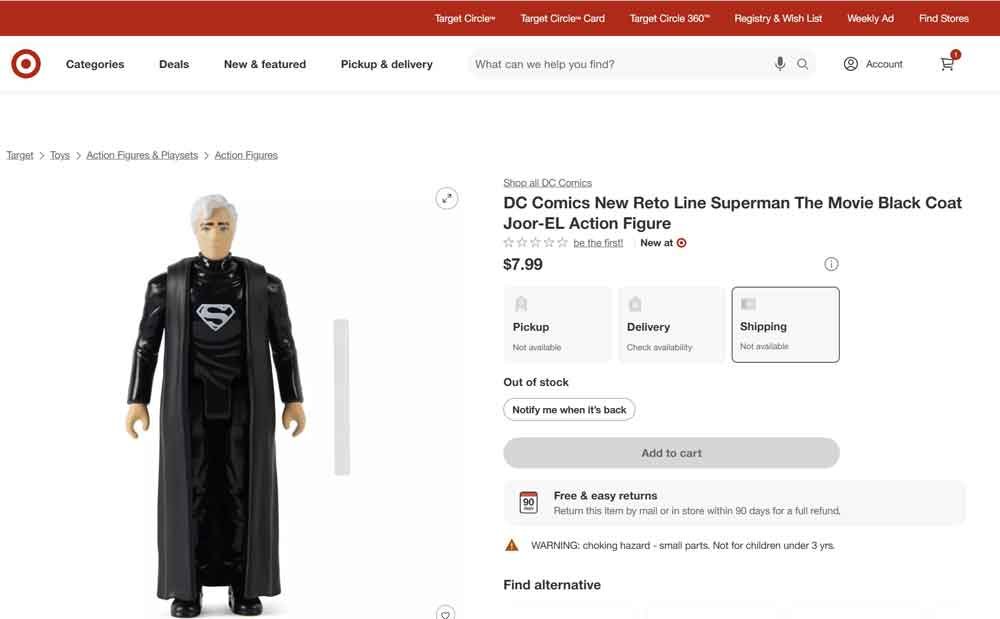Click the star rating row
Screen dimensions: 1000x619
pos(536,243)
